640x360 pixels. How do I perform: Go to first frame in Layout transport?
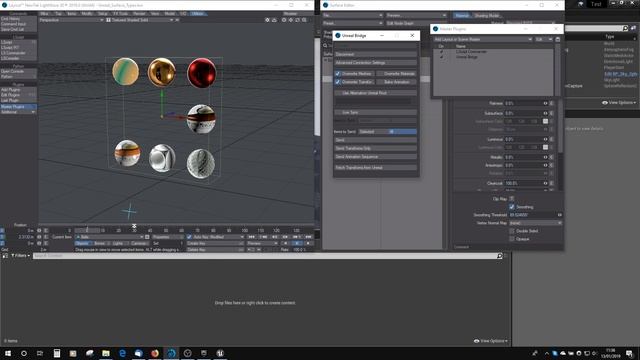pyautogui.click(x=251, y=237)
